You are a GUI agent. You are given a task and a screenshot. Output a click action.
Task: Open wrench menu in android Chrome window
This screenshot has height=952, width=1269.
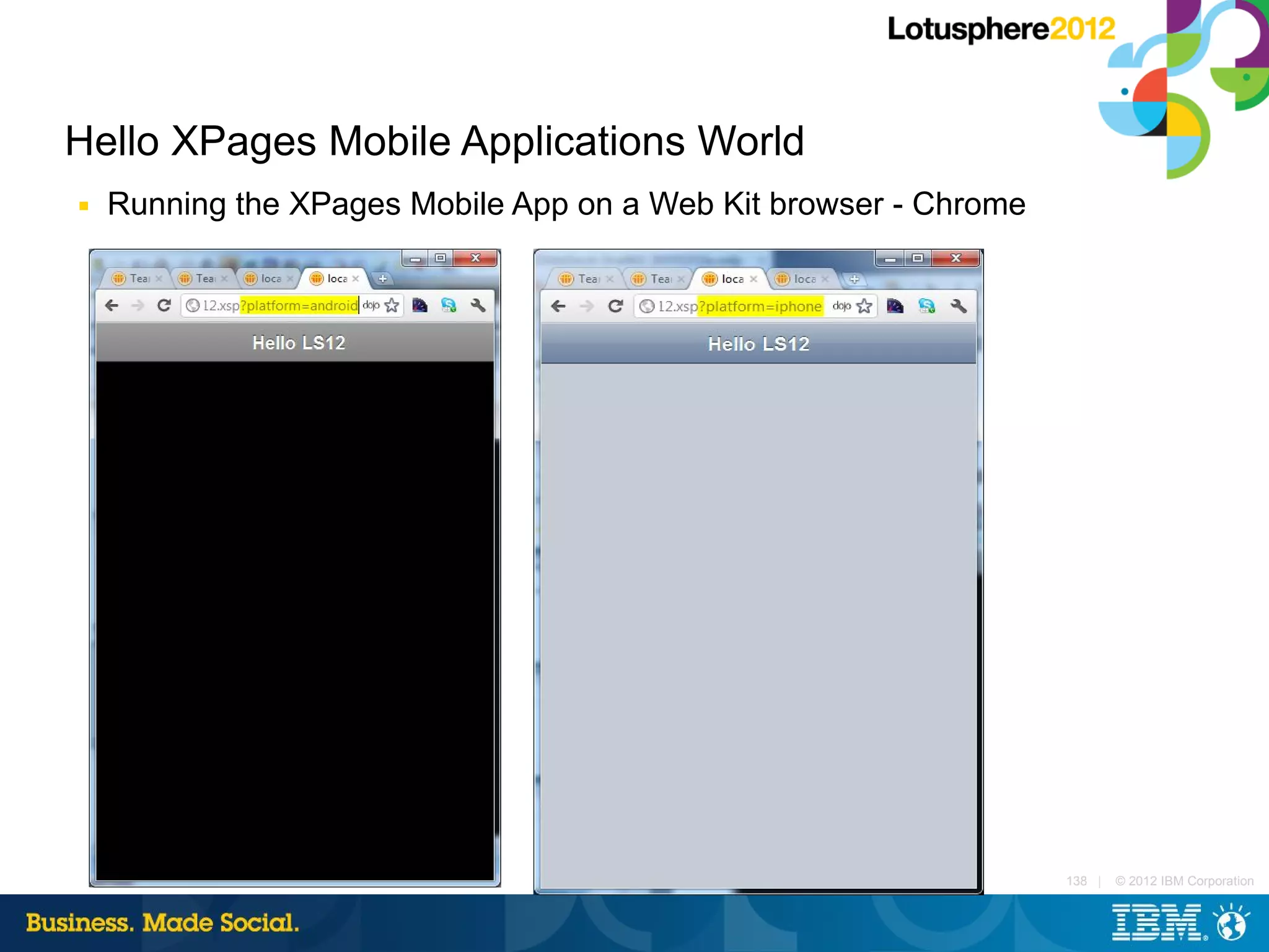click(x=478, y=305)
